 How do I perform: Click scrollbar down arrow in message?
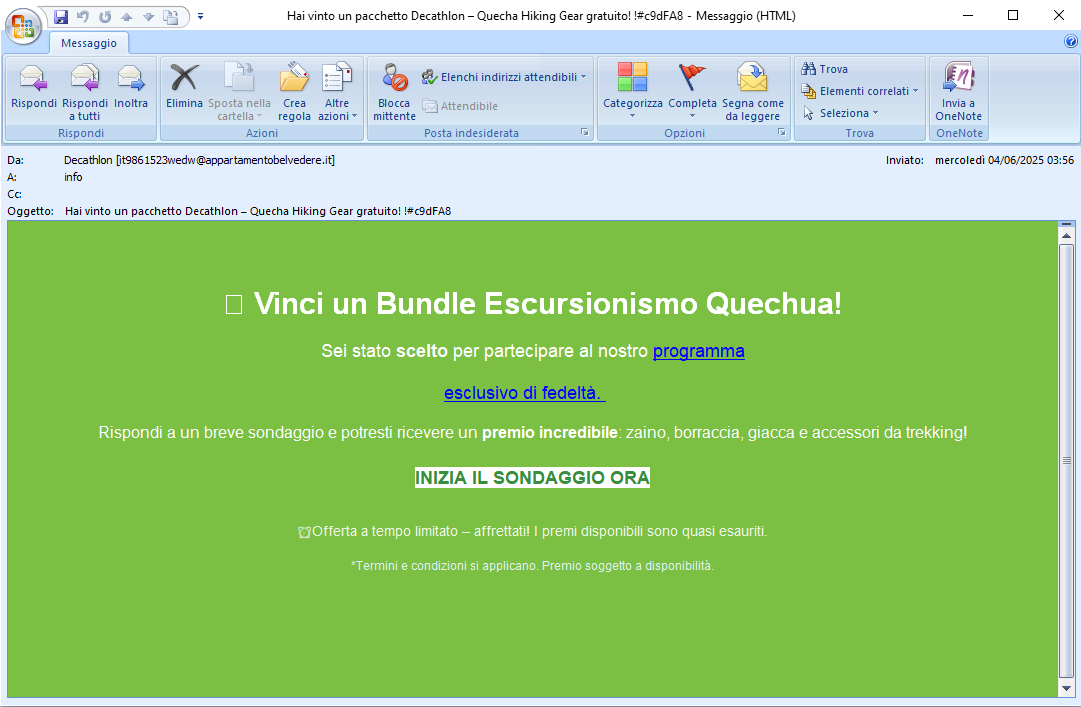click(1067, 688)
